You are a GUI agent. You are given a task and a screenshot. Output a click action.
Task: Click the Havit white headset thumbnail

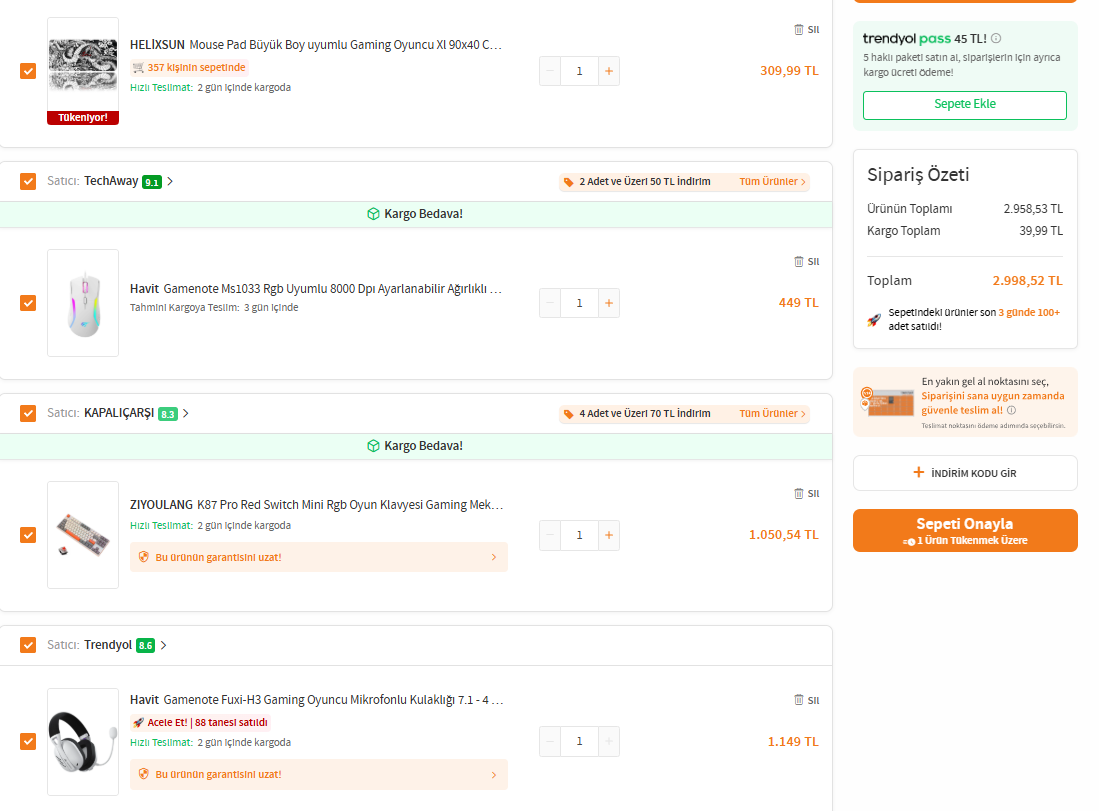click(83, 742)
